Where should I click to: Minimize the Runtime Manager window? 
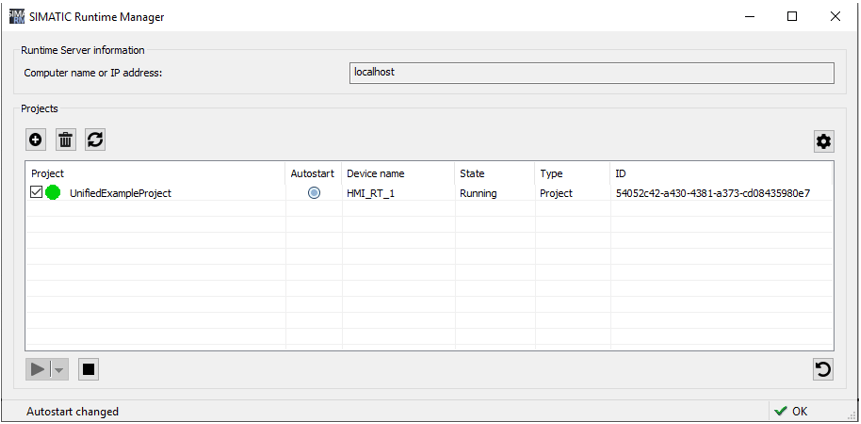(x=749, y=16)
